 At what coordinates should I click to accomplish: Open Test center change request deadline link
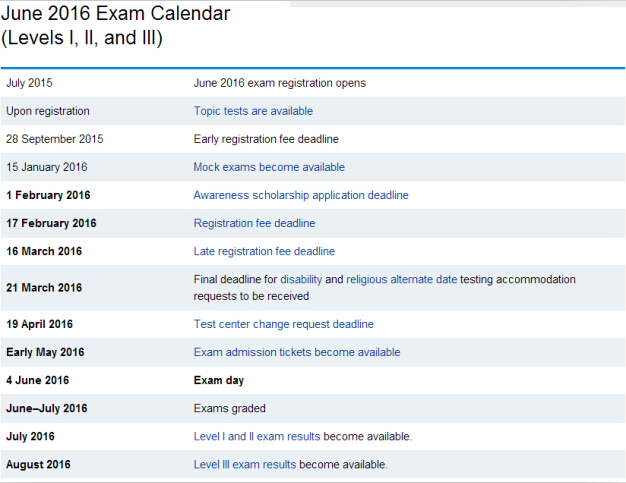click(x=283, y=324)
